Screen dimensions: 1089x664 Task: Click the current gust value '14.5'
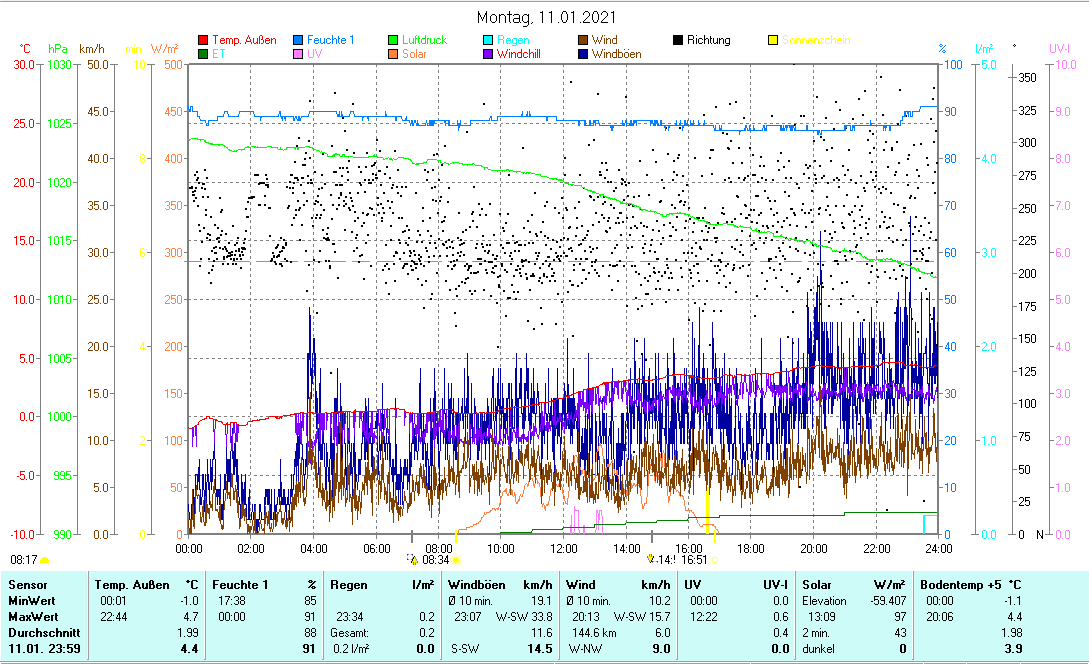point(541,649)
